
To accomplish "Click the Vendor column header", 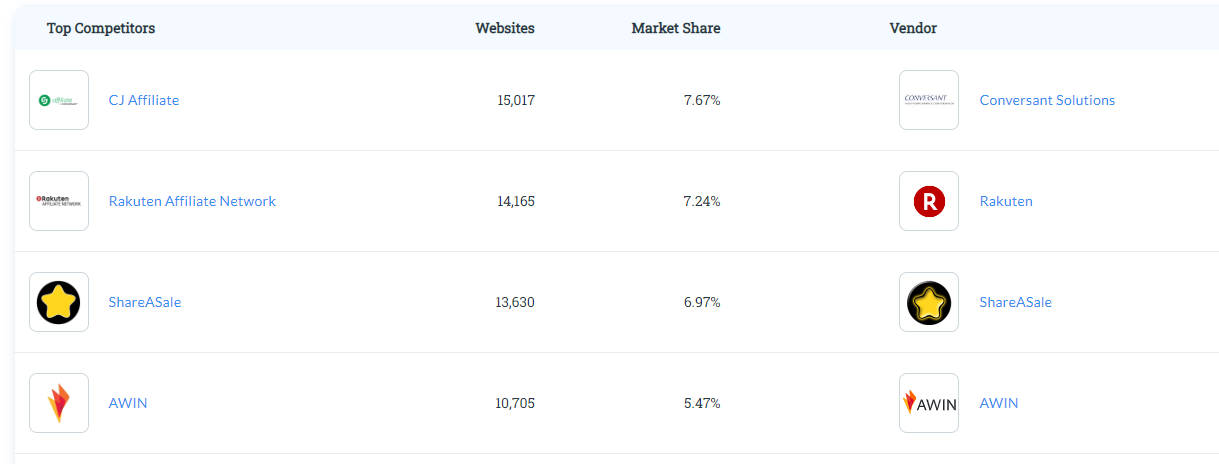I will (x=913, y=28).
